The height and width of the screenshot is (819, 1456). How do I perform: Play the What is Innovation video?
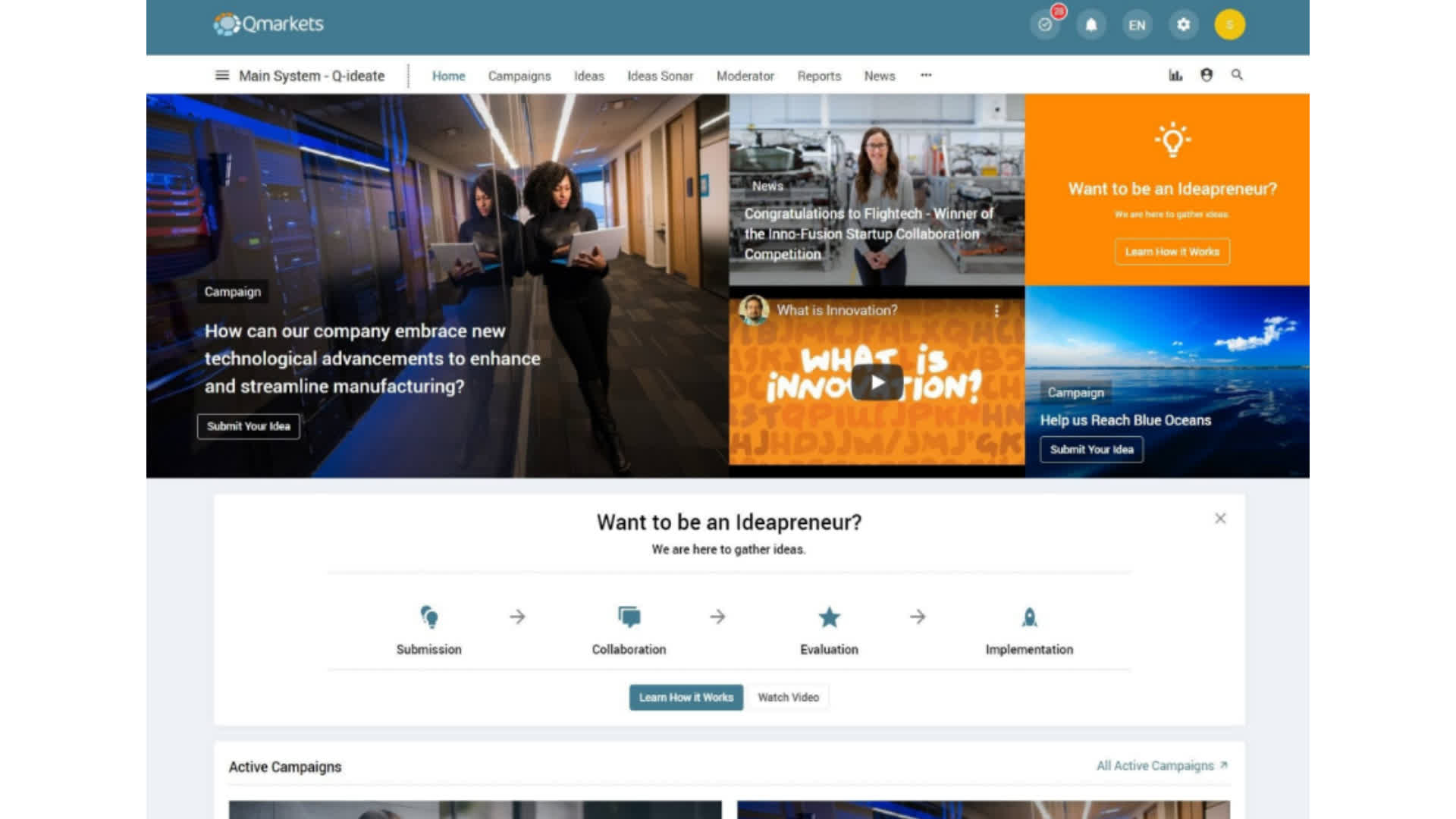pos(877,382)
